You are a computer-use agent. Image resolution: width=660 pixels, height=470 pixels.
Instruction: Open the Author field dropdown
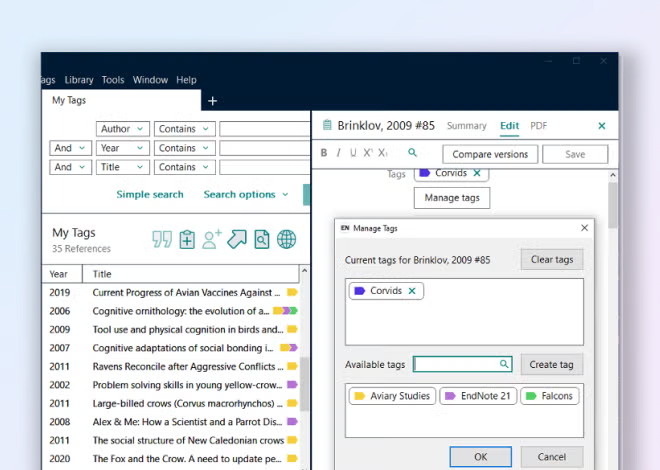(123, 129)
